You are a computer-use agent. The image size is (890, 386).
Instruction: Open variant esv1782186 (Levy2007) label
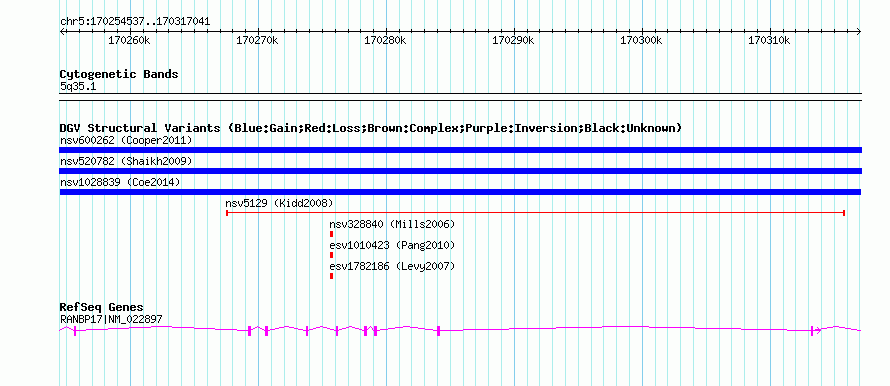click(392, 266)
